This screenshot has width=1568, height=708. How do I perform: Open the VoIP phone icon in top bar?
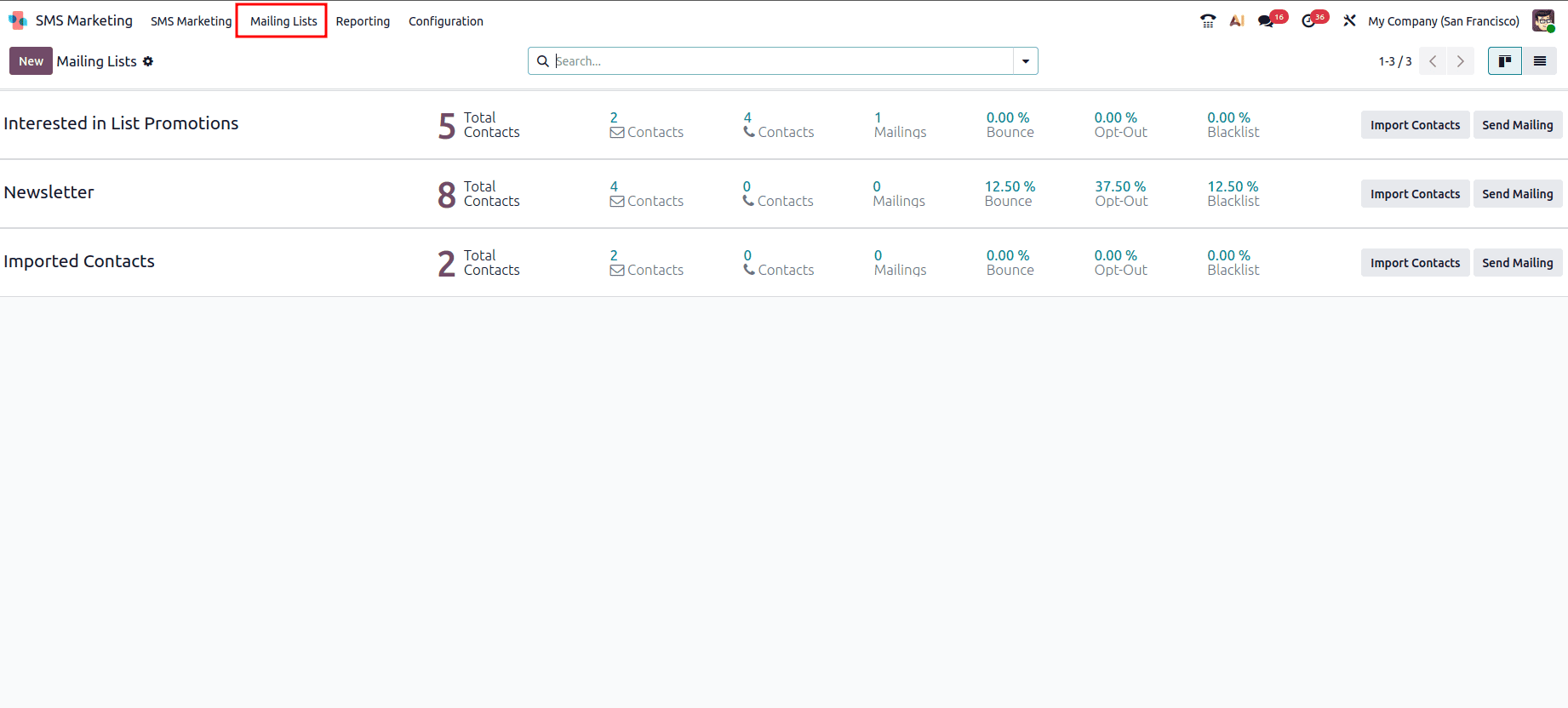[1208, 20]
